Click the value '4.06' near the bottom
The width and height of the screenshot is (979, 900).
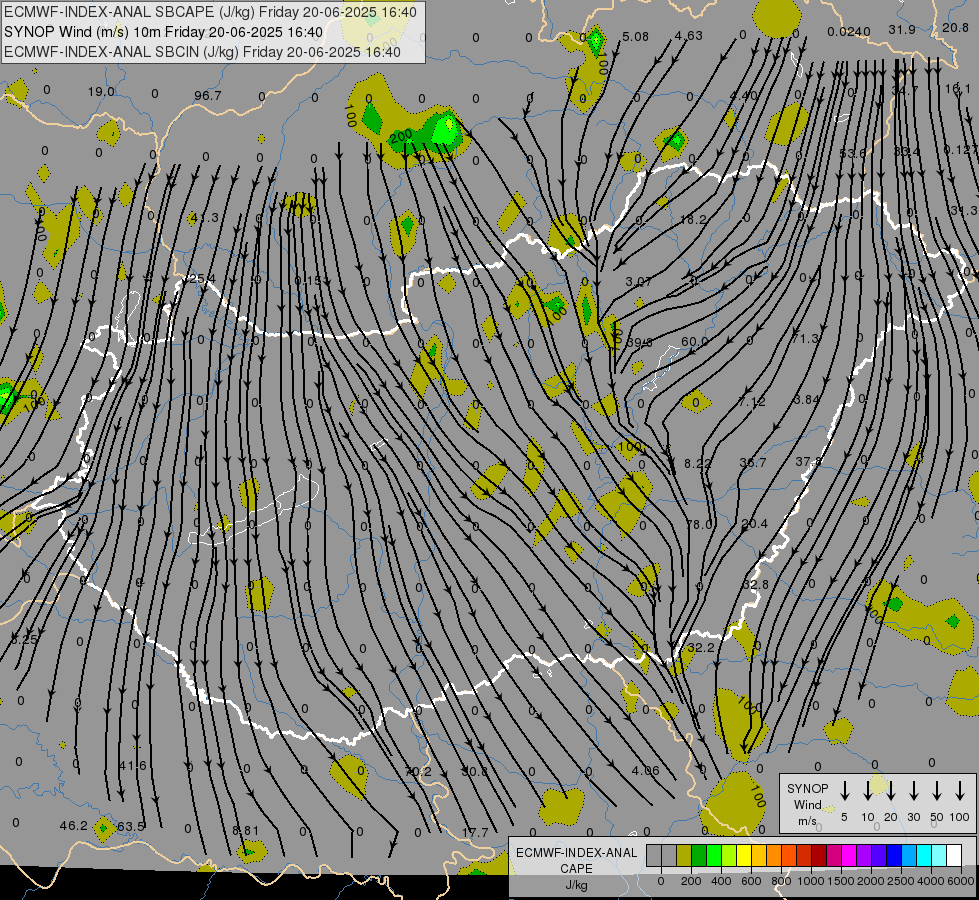[x=646, y=771]
